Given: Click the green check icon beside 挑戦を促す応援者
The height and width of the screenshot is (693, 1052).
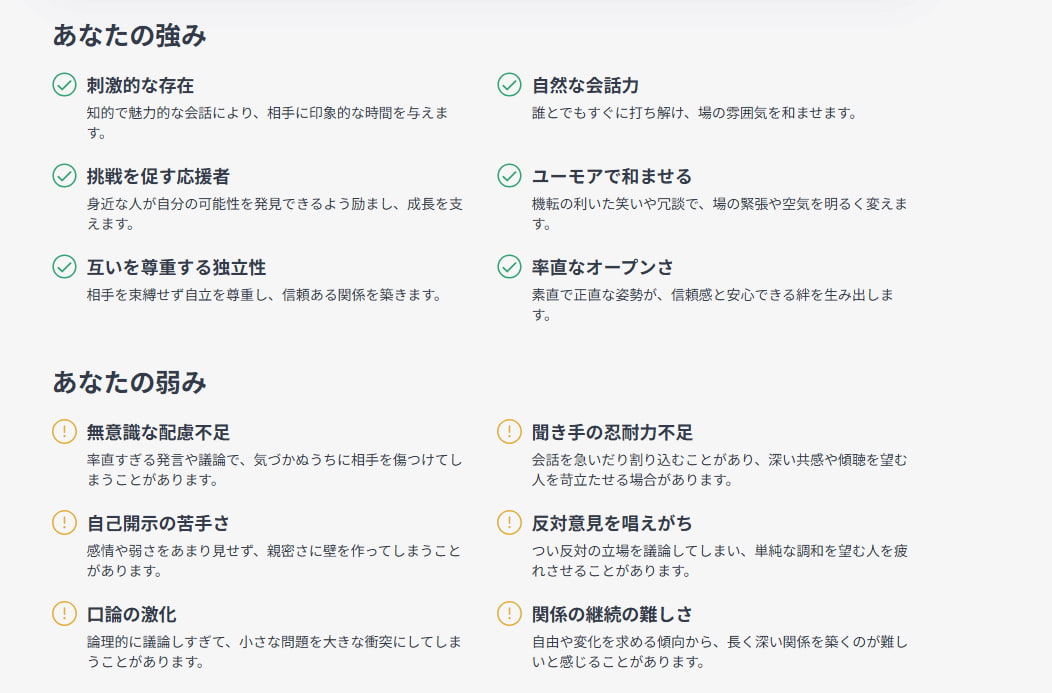Looking at the screenshot, I should (64, 176).
